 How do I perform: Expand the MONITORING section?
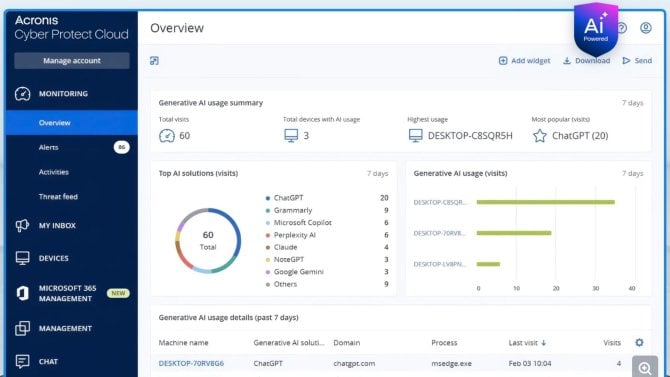point(63,94)
